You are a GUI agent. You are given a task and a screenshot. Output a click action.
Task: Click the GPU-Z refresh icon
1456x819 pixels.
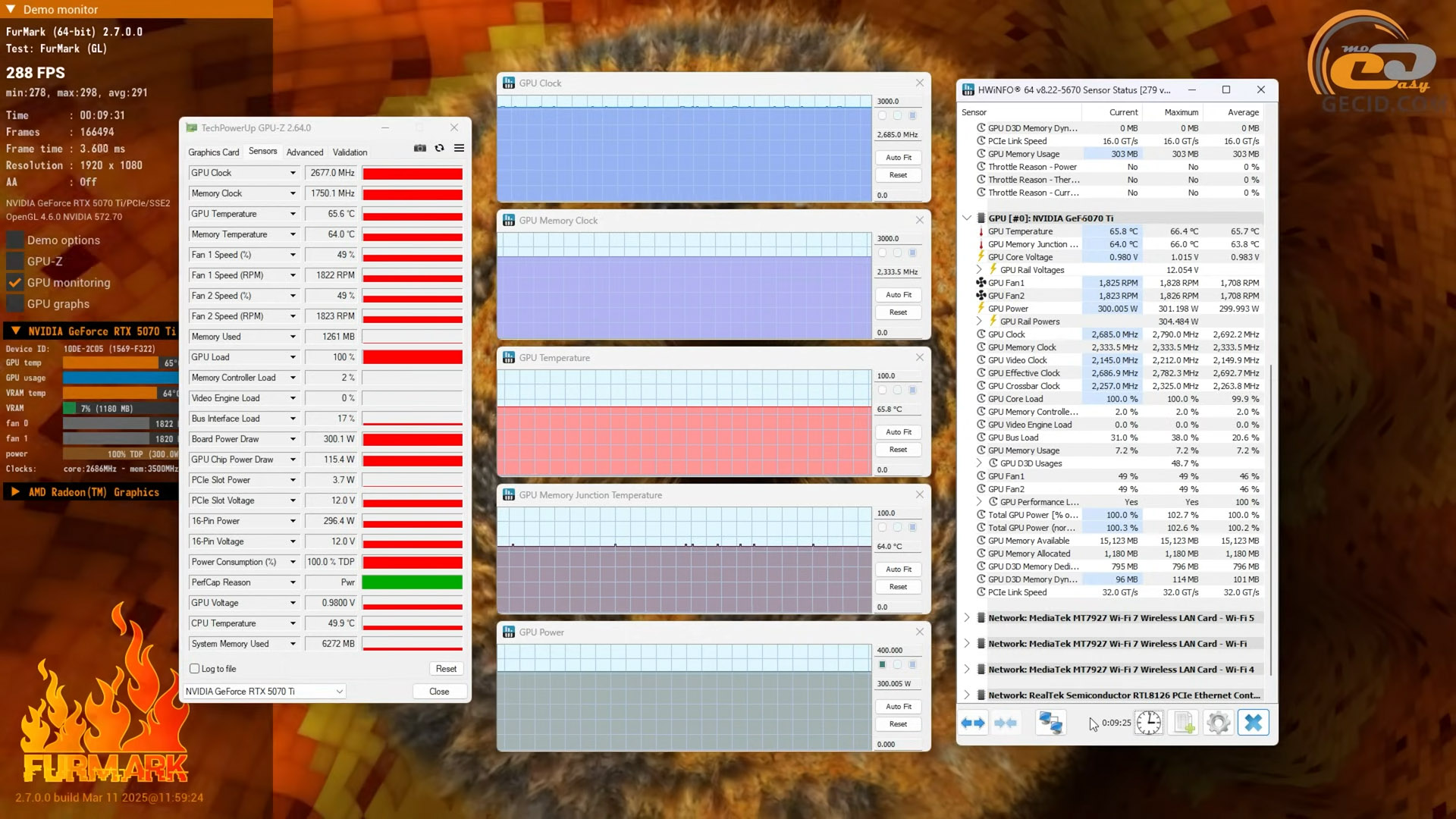tap(440, 149)
